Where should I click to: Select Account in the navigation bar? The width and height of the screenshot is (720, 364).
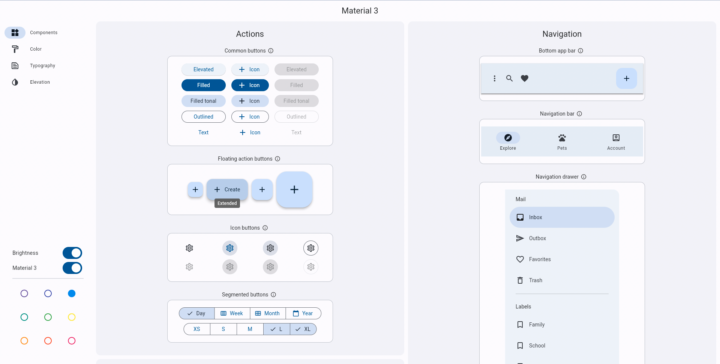(x=616, y=142)
